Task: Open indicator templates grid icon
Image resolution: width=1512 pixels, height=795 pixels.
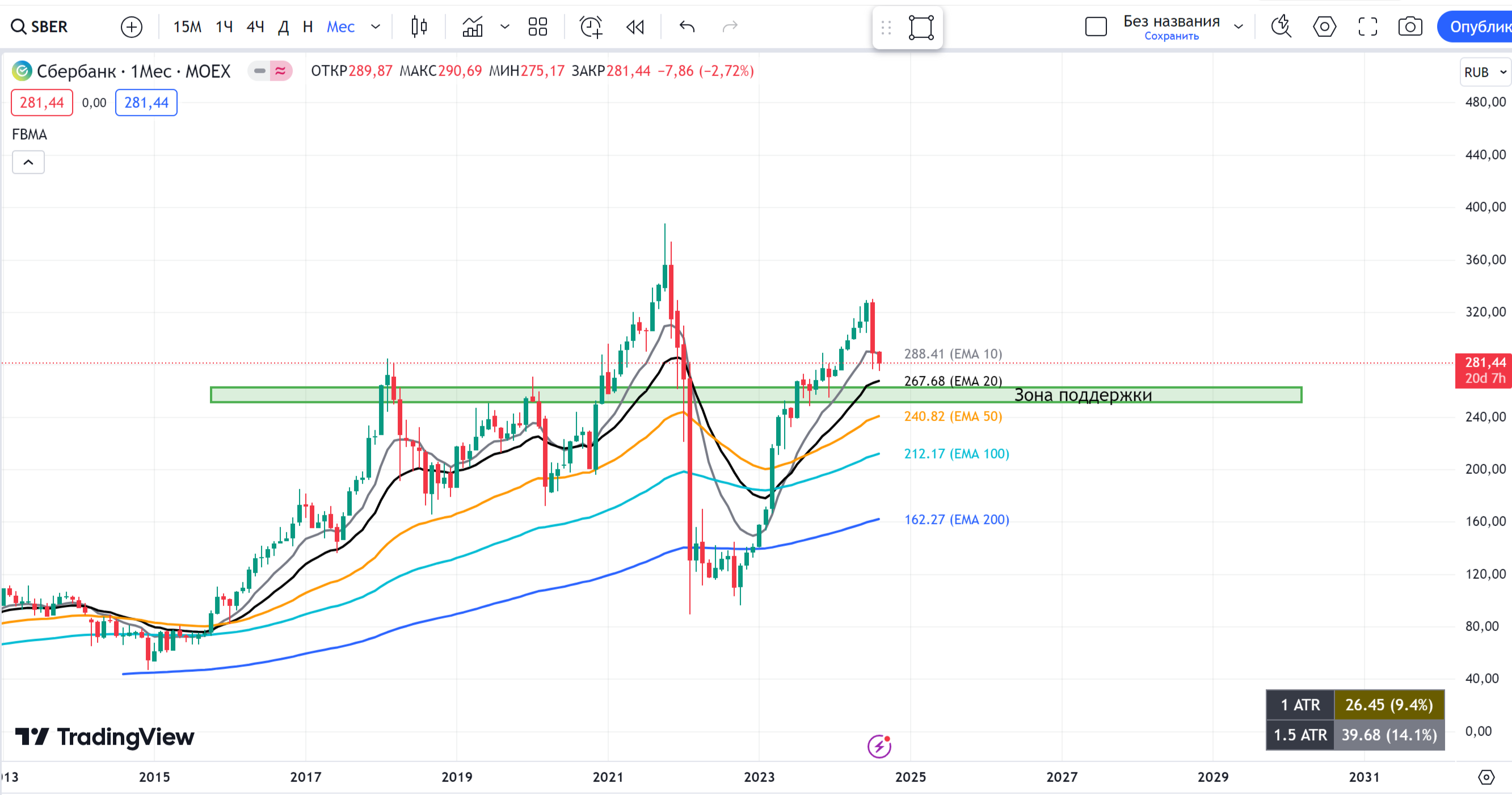Action: [x=538, y=27]
